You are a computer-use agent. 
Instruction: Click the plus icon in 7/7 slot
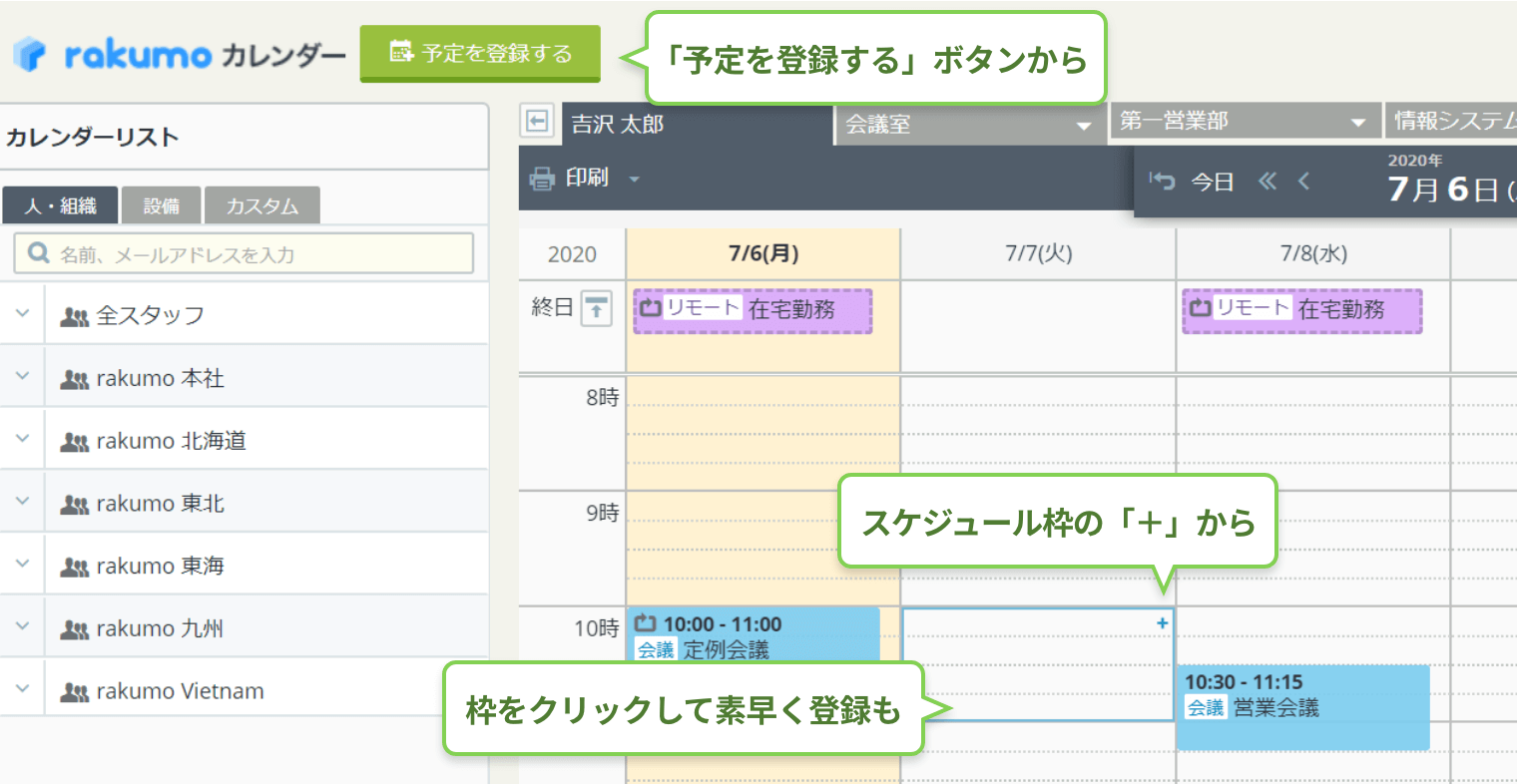click(1162, 623)
